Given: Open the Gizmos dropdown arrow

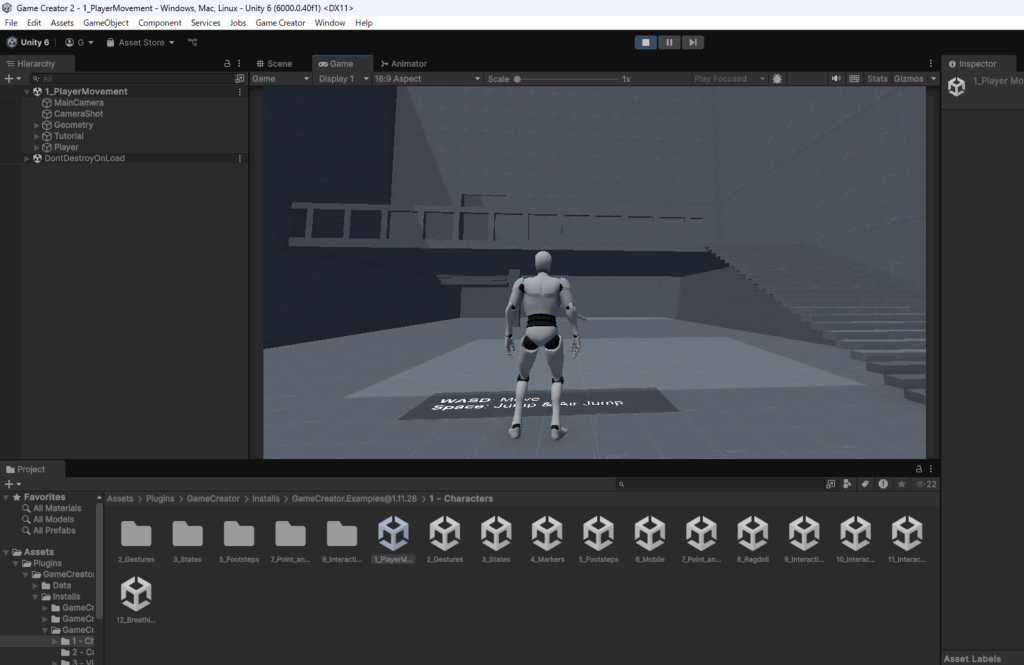Looking at the screenshot, I should (933, 79).
